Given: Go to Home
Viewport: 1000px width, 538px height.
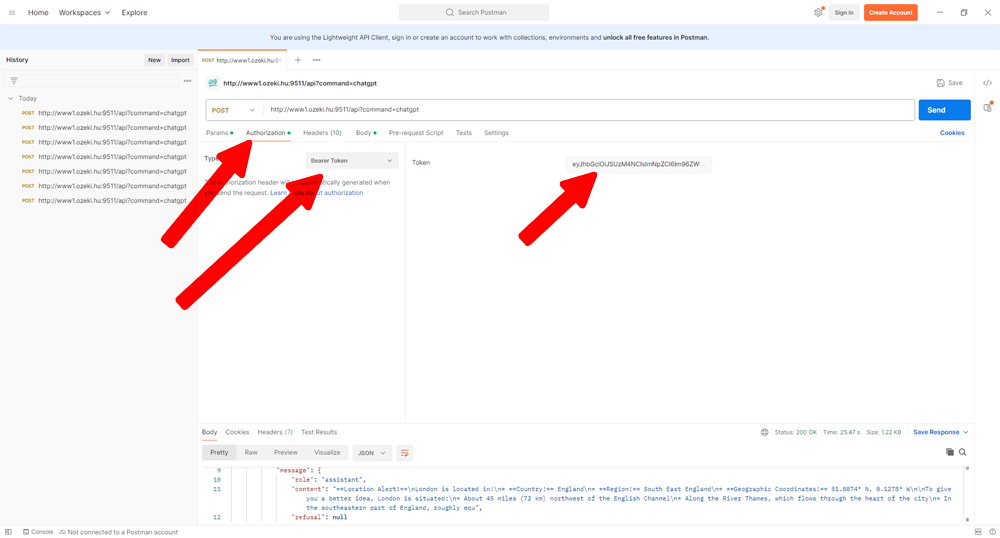Looking at the screenshot, I should coord(38,13).
